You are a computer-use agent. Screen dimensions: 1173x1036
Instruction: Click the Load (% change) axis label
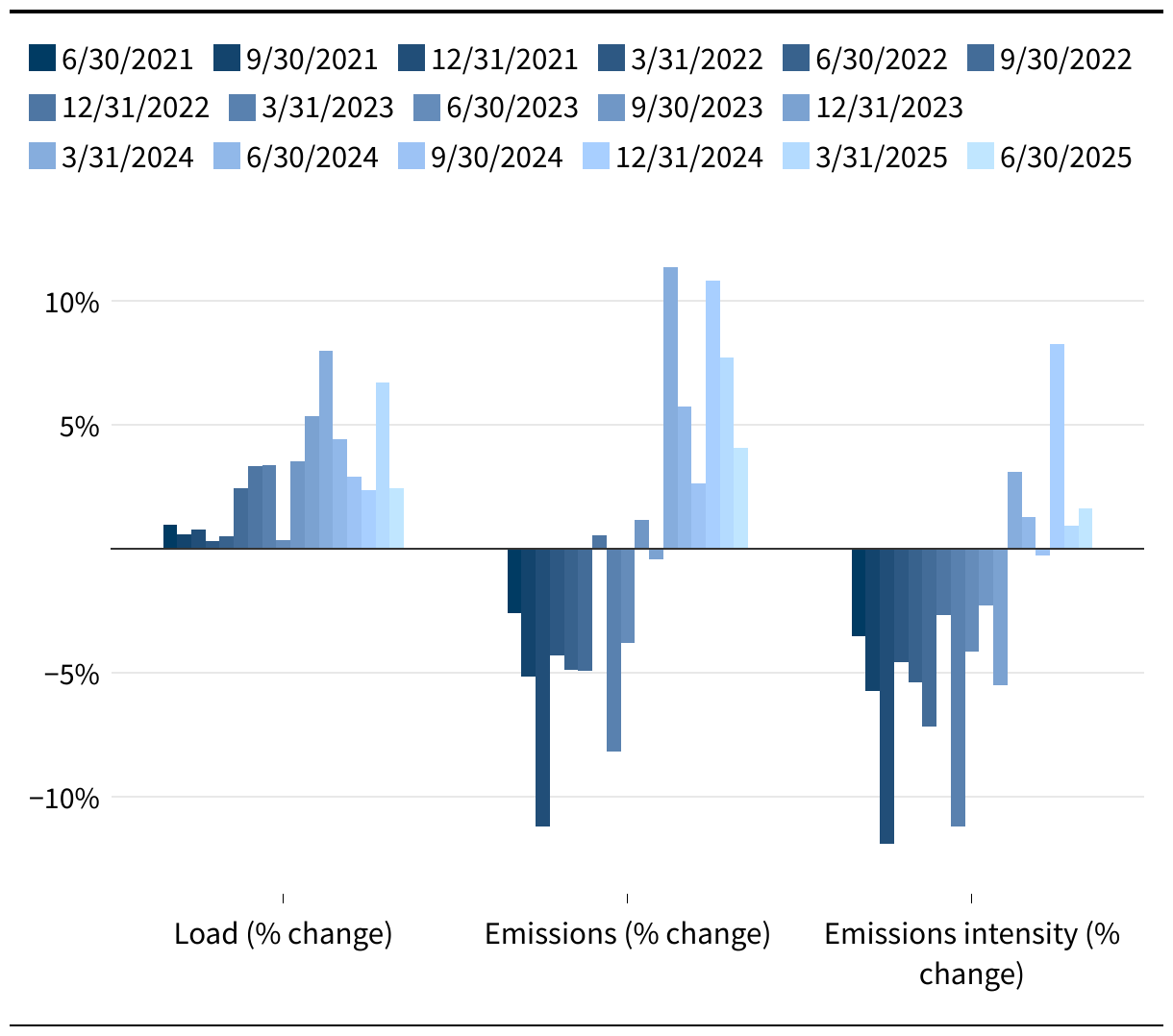[x=284, y=933]
